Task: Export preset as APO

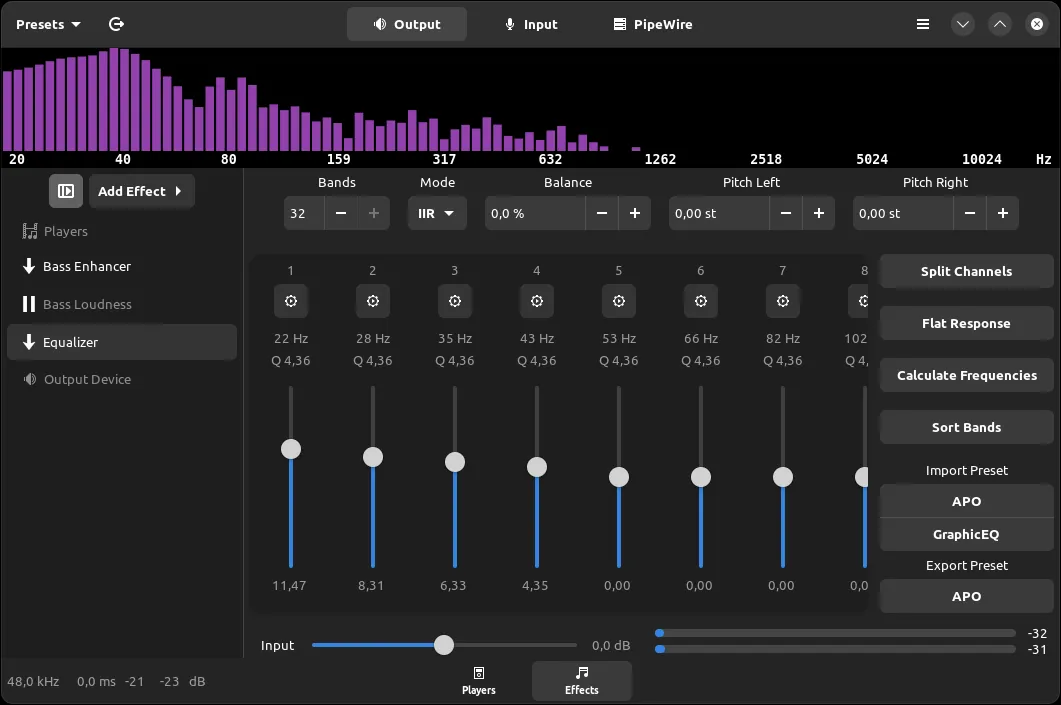Action: pos(966,596)
